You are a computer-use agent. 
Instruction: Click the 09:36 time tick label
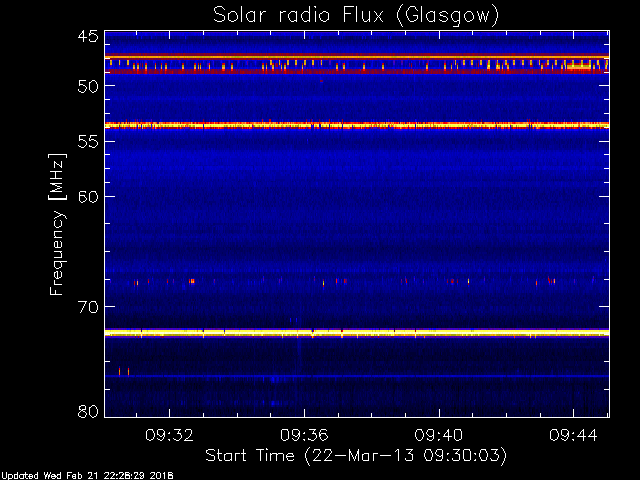point(304,435)
